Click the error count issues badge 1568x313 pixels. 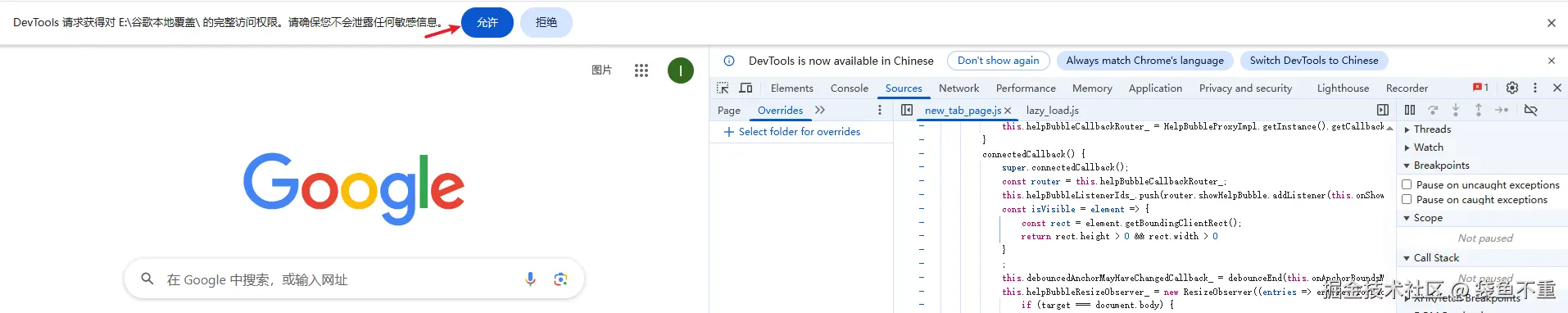[x=1480, y=88]
